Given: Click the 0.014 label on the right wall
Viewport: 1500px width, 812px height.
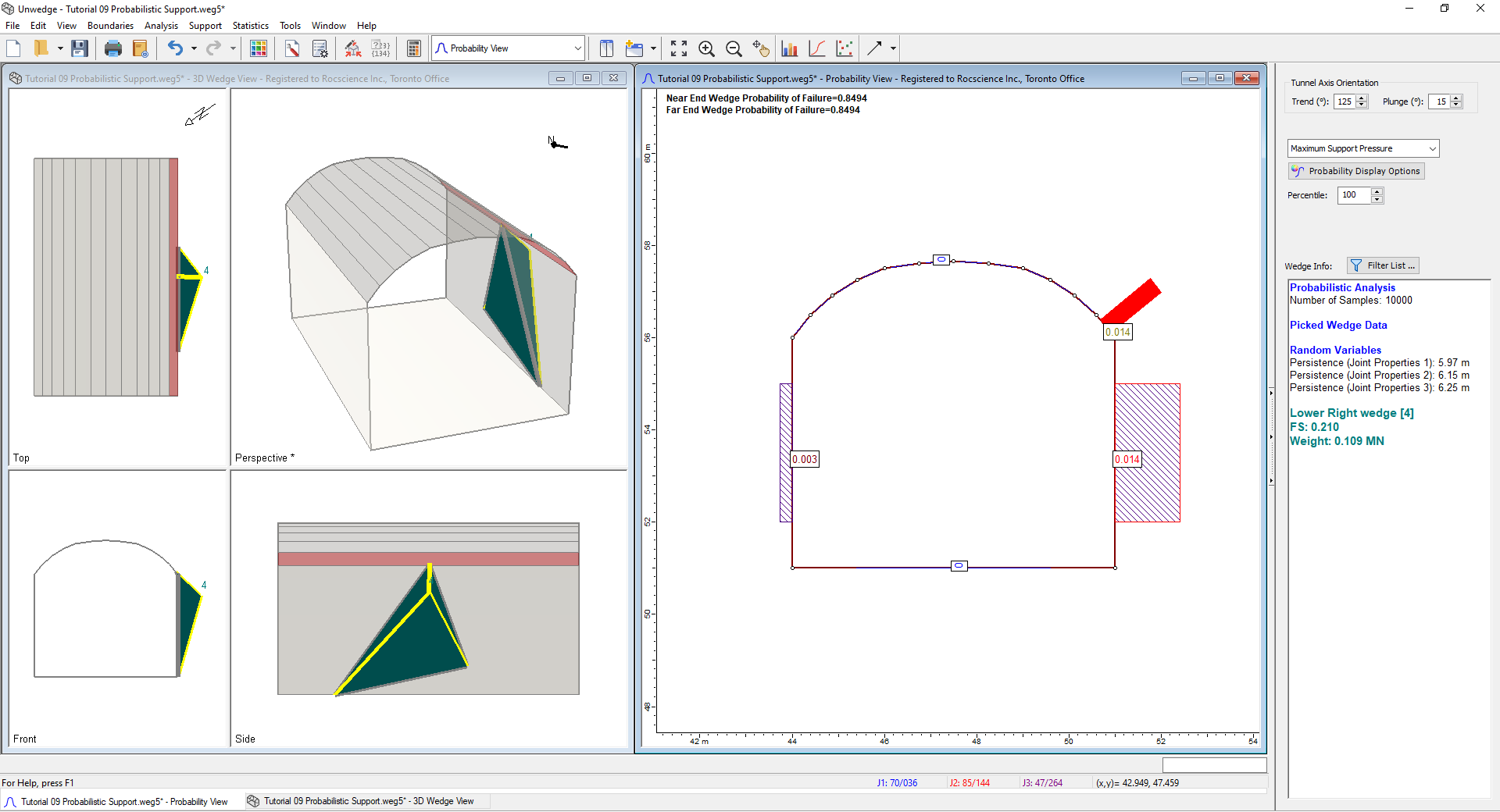Looking at the screenshot, I should [1127, 459].
